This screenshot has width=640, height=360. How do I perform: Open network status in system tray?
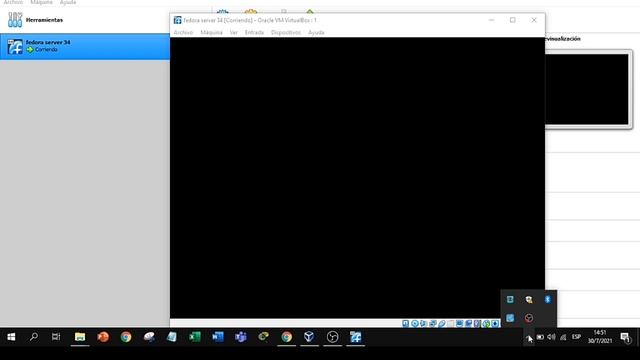tap(563, 337)
